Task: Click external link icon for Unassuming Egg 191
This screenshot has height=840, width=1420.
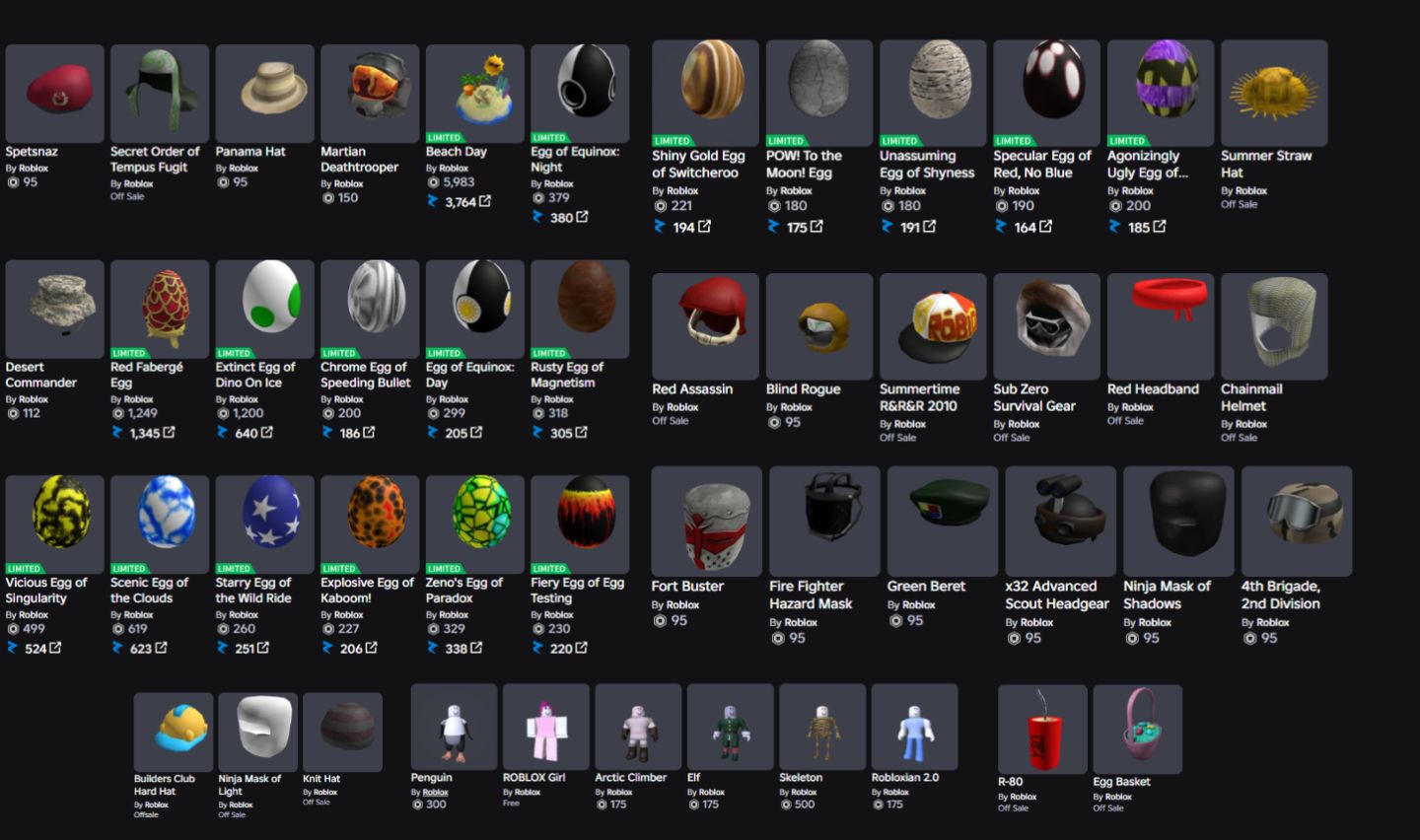Action: coord(930,227)
